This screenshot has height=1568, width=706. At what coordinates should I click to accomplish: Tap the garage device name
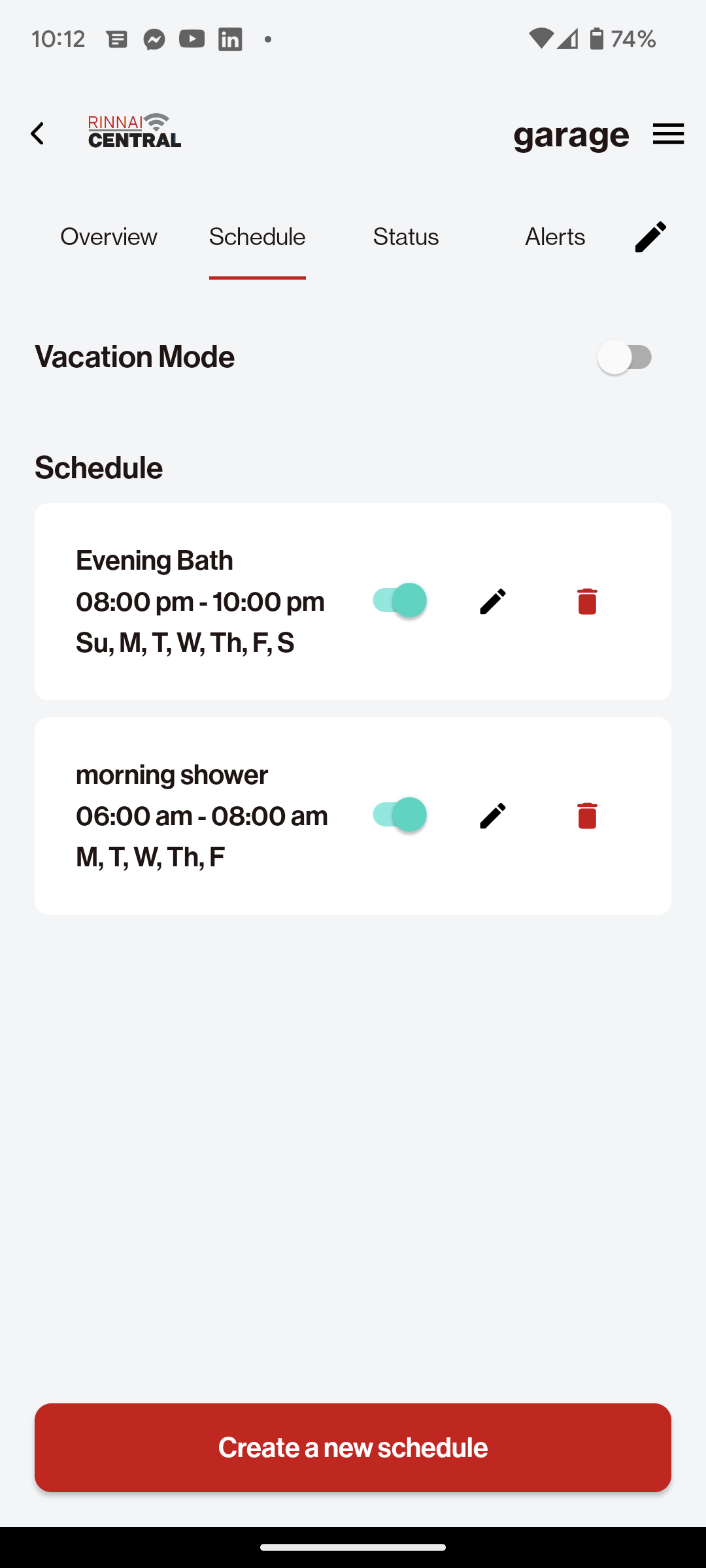pos(571,135)
